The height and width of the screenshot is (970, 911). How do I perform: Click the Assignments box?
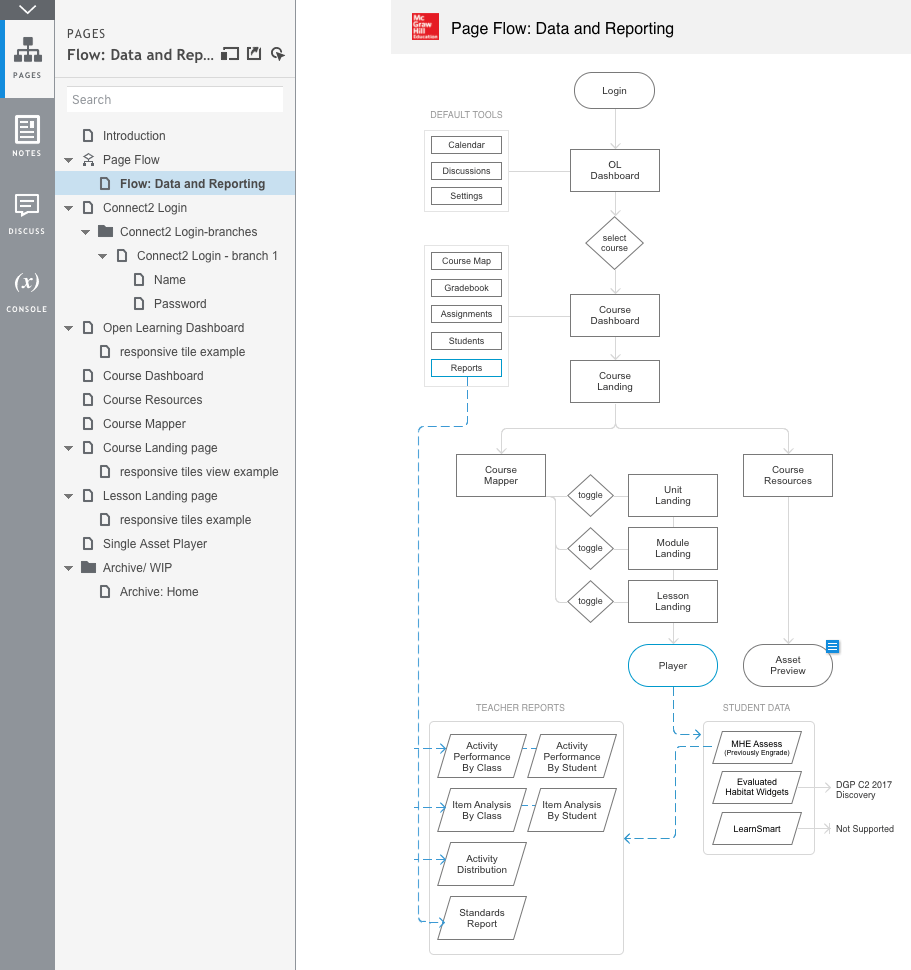click(x=466, y=314)
